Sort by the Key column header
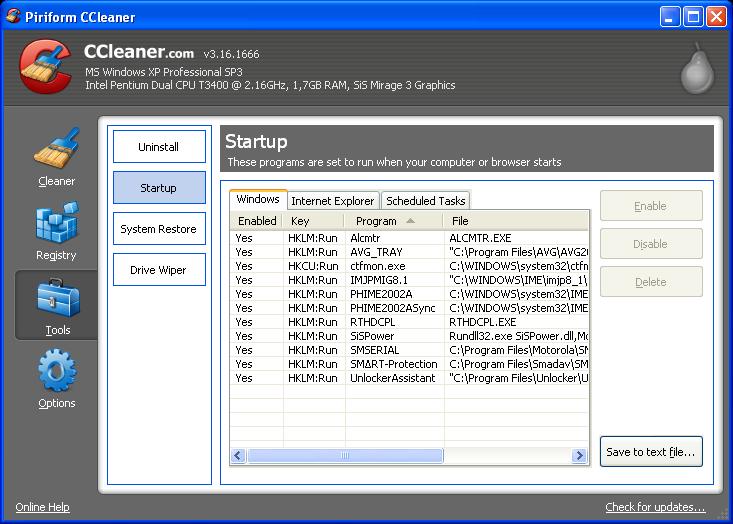Screen dimensions: 733x524 click(313, 221)
